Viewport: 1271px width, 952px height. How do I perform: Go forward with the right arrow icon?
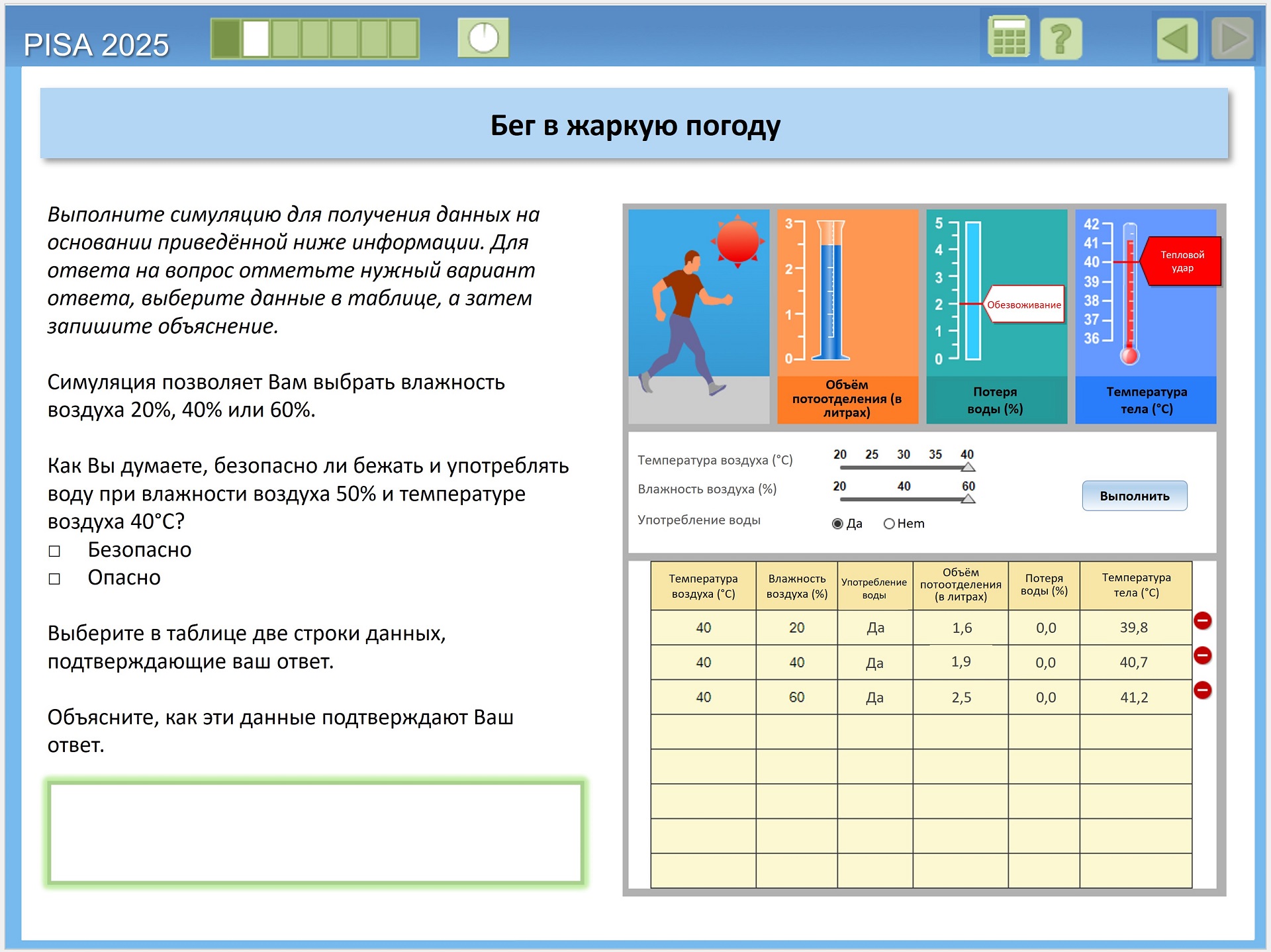tap(1233, 38)
